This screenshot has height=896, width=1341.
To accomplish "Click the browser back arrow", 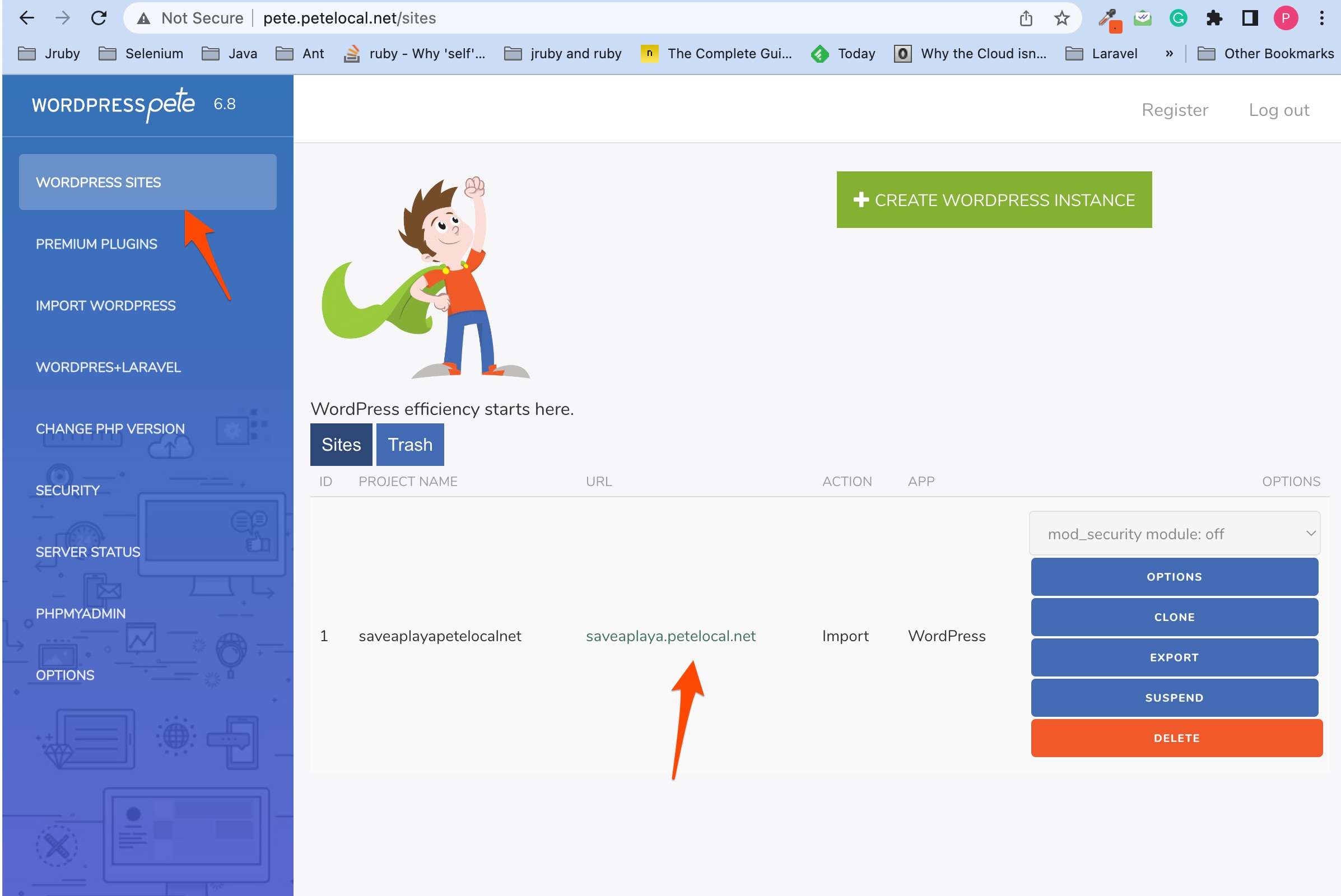I will click(x=26, y=18).
